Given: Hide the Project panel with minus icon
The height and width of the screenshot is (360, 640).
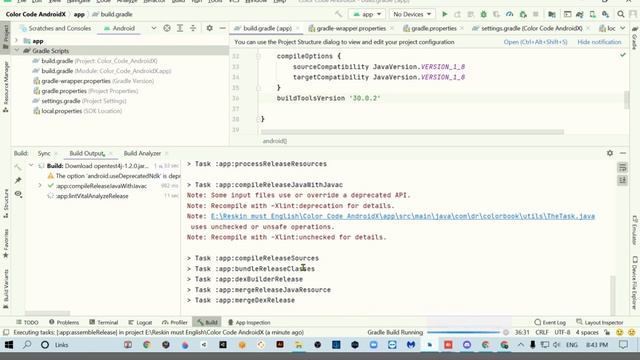Looking at the screenshot, I should point(222,28).
